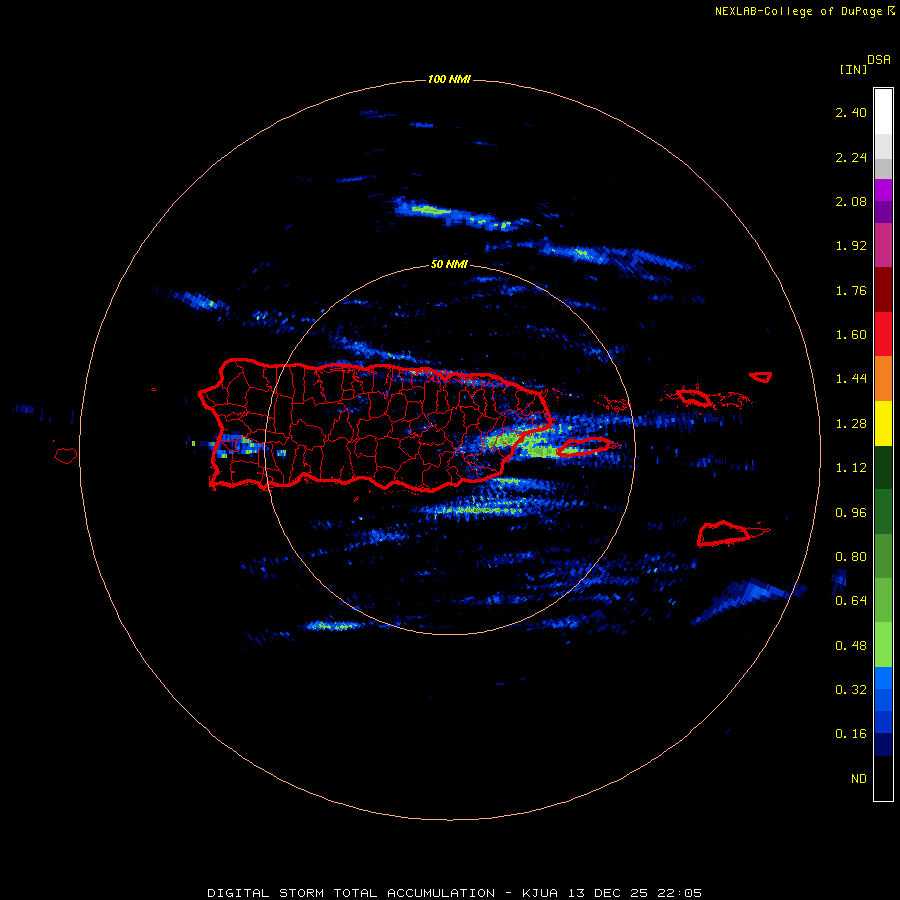Click the 0.80 legend value
The image size is (900, 900).
click(851, 557)
